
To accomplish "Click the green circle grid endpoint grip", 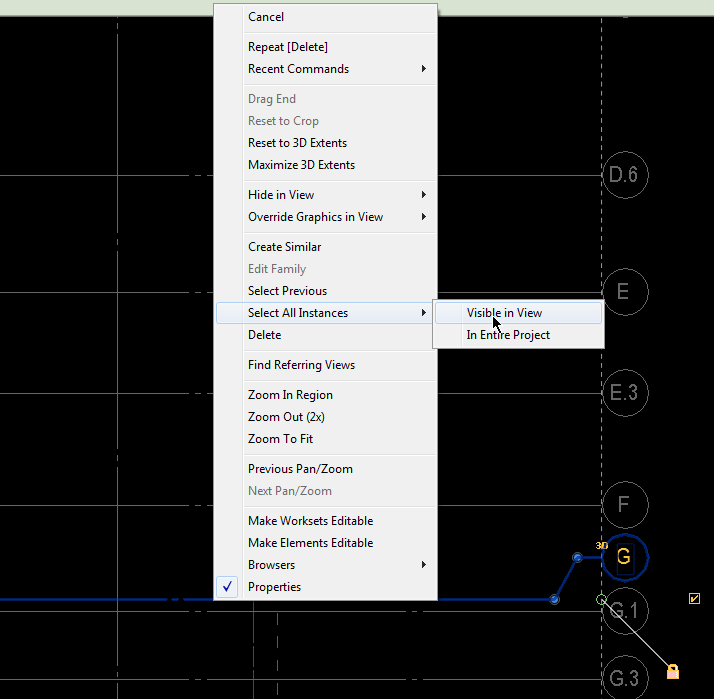I will click(x=601, y=600).
